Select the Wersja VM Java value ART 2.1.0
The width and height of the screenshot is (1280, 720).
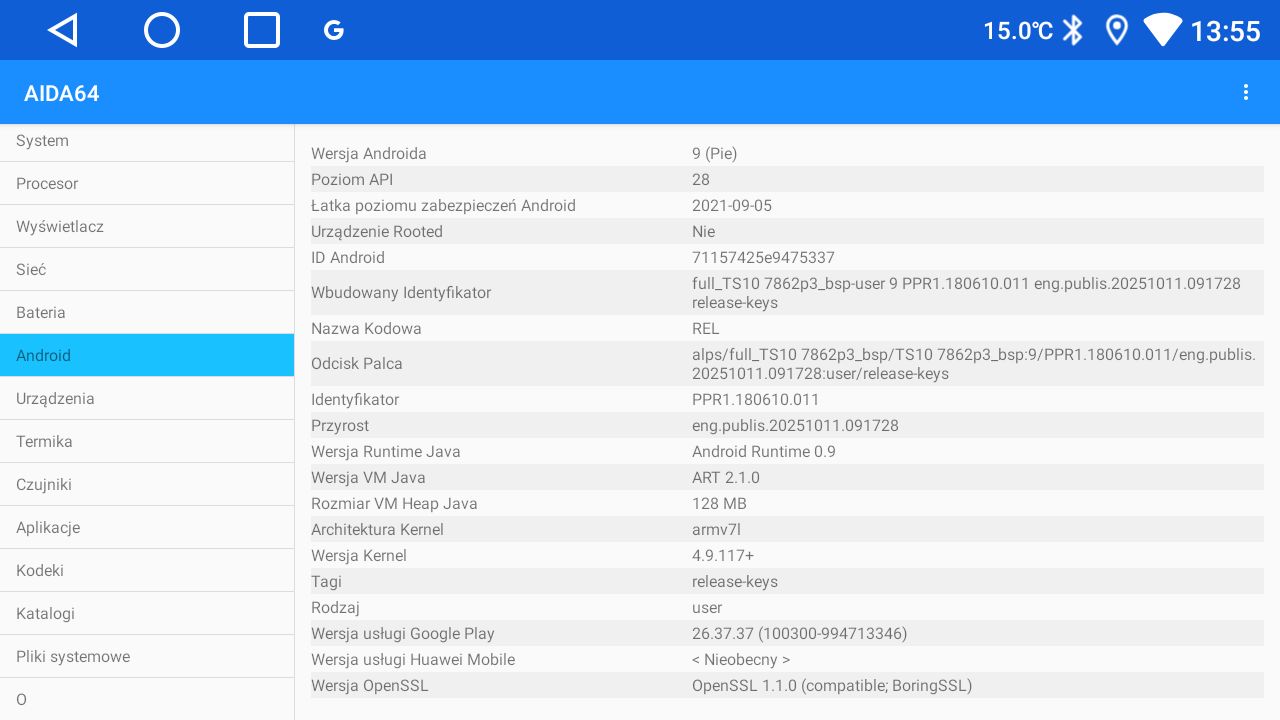[726, 477]
